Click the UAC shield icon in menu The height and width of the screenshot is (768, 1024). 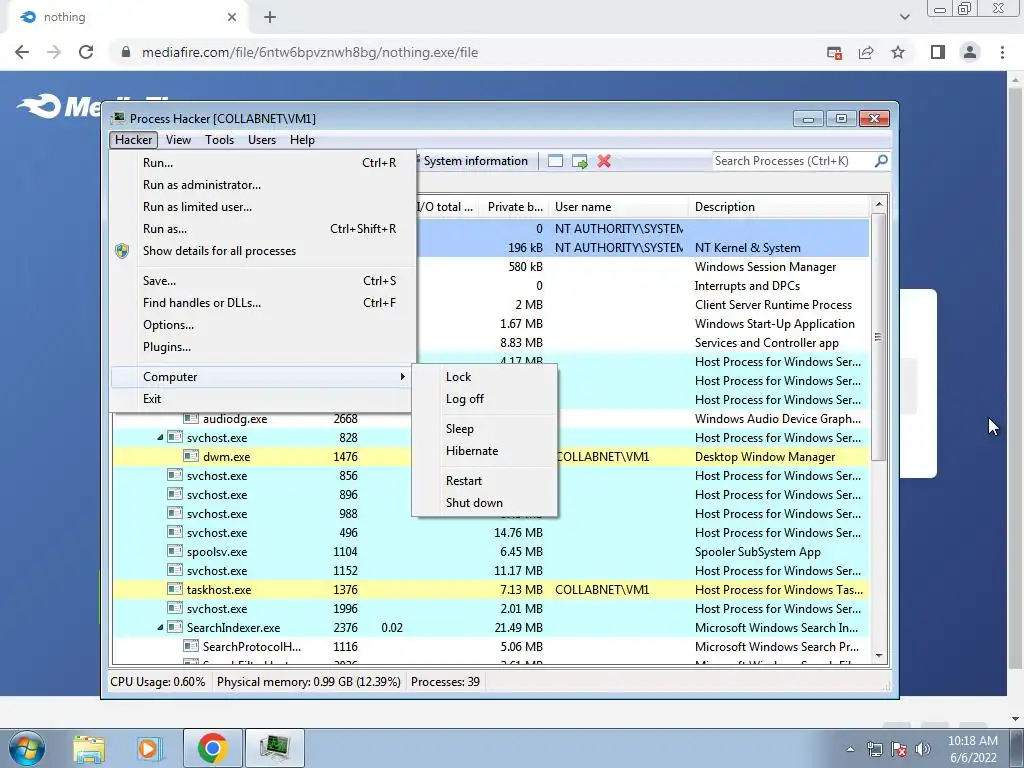point(122,251)
